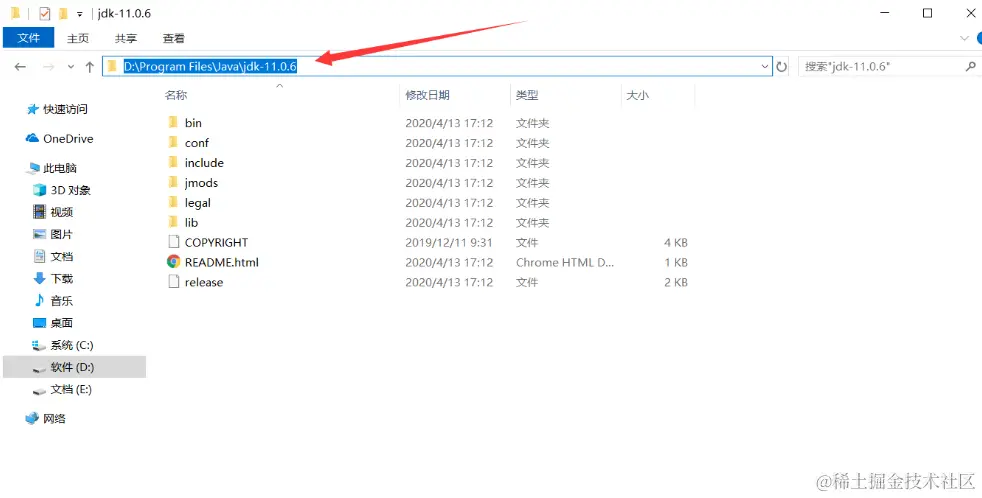Sort by the 修改日期 column header
This screenshot has width=982, height=498.
pos(428,95)
